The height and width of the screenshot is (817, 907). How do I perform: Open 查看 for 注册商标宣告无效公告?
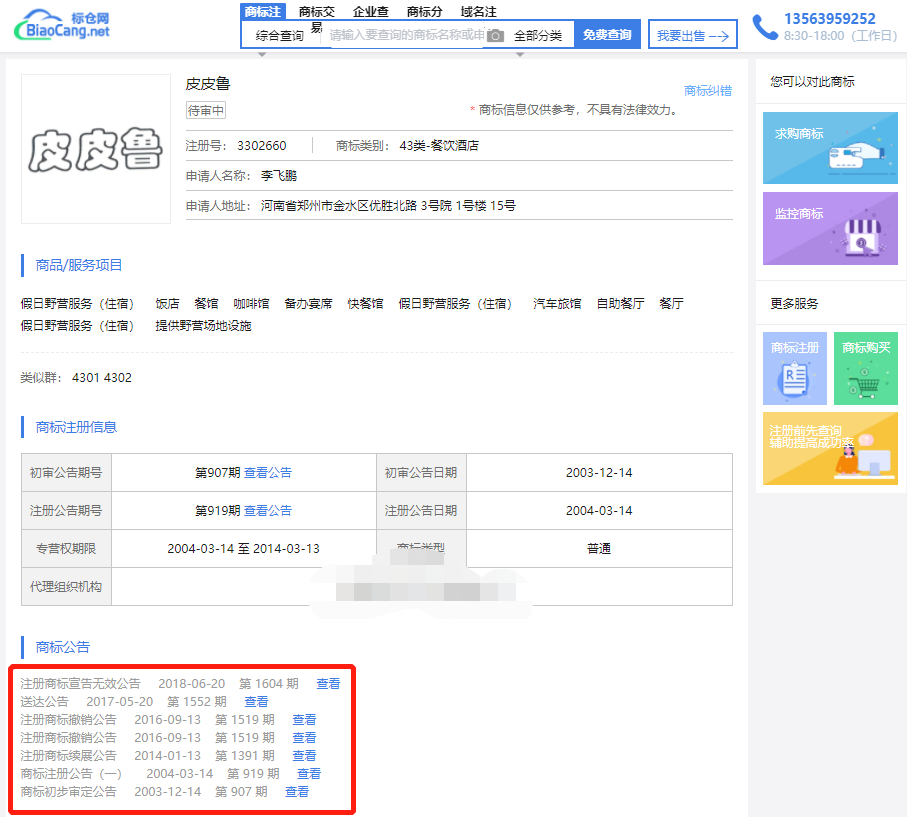(328, 684)
